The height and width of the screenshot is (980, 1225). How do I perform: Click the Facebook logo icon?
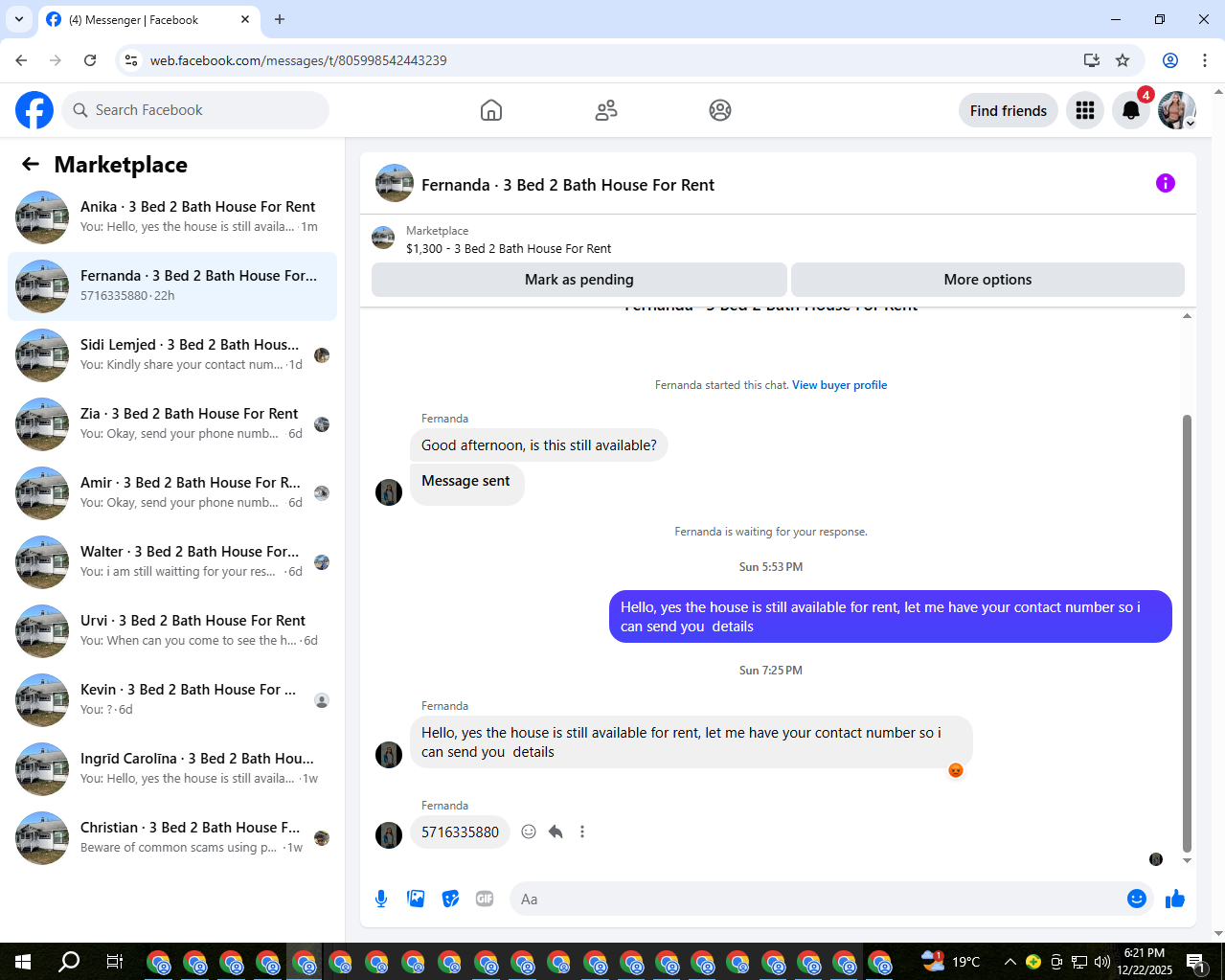point(34,110)
